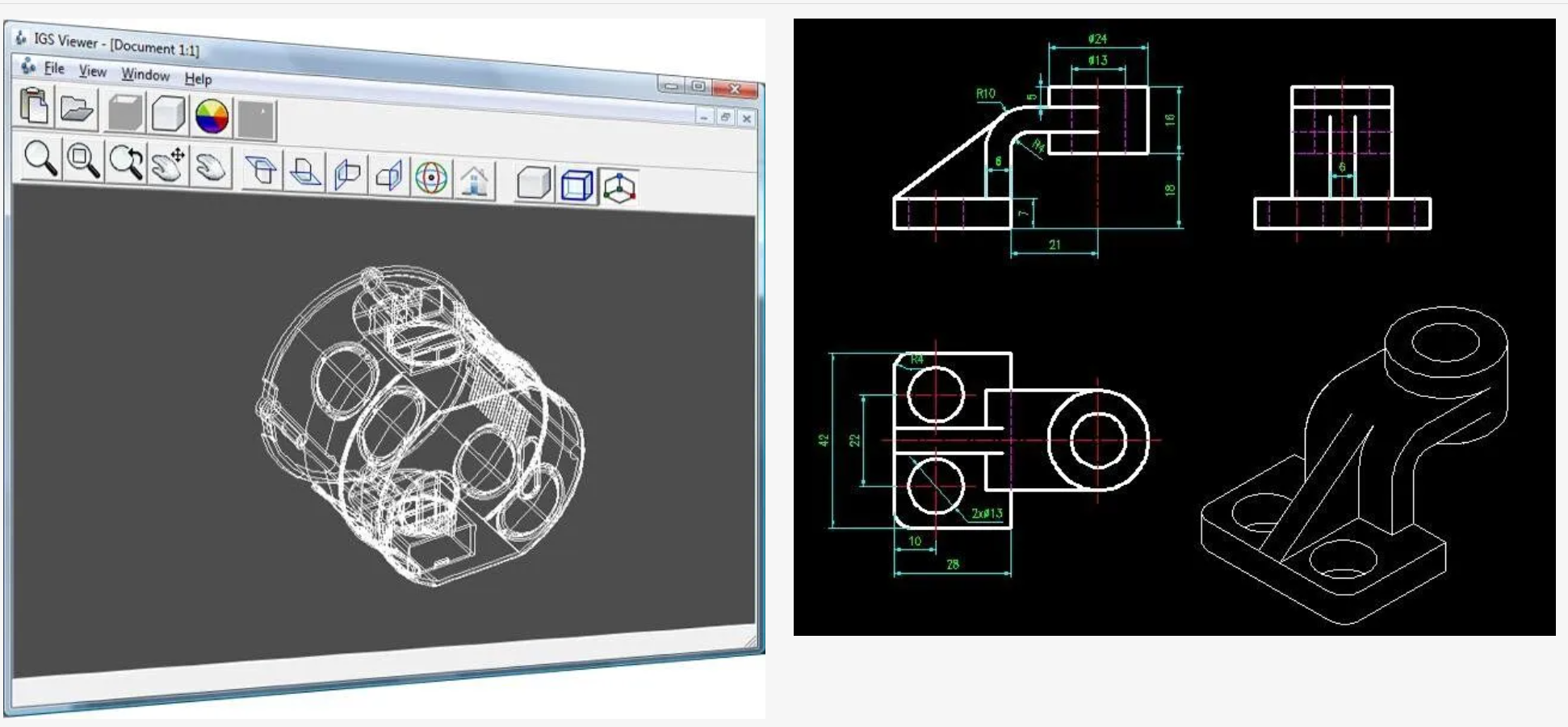Screen dimensions: 1568x727
Task: Select the pan hand with arrows tool
Action: [x=169, y=165]
